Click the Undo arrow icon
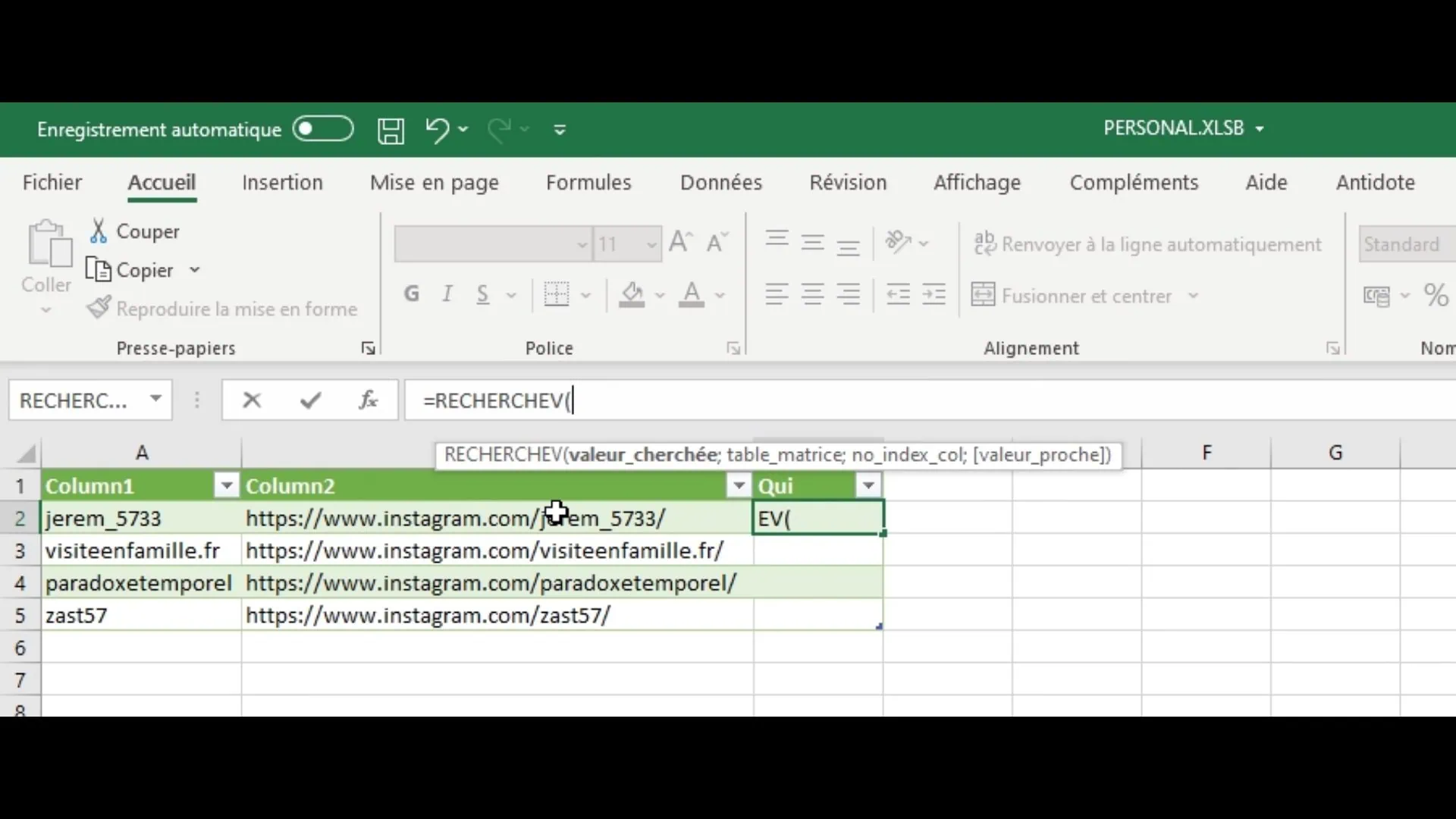Image resolution: width=1456 pixels, height=819 pixels. (x=437, y=130)
